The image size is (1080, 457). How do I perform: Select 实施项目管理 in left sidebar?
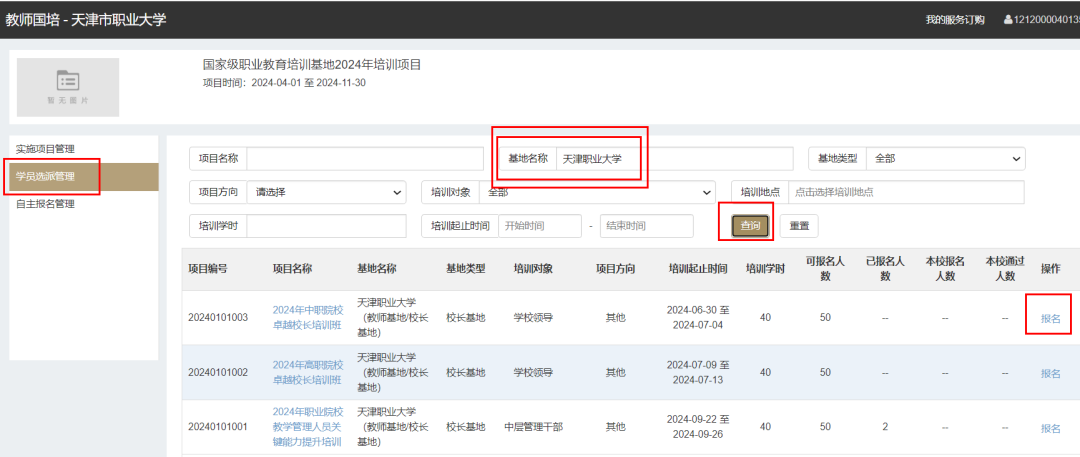coord(46,149)
